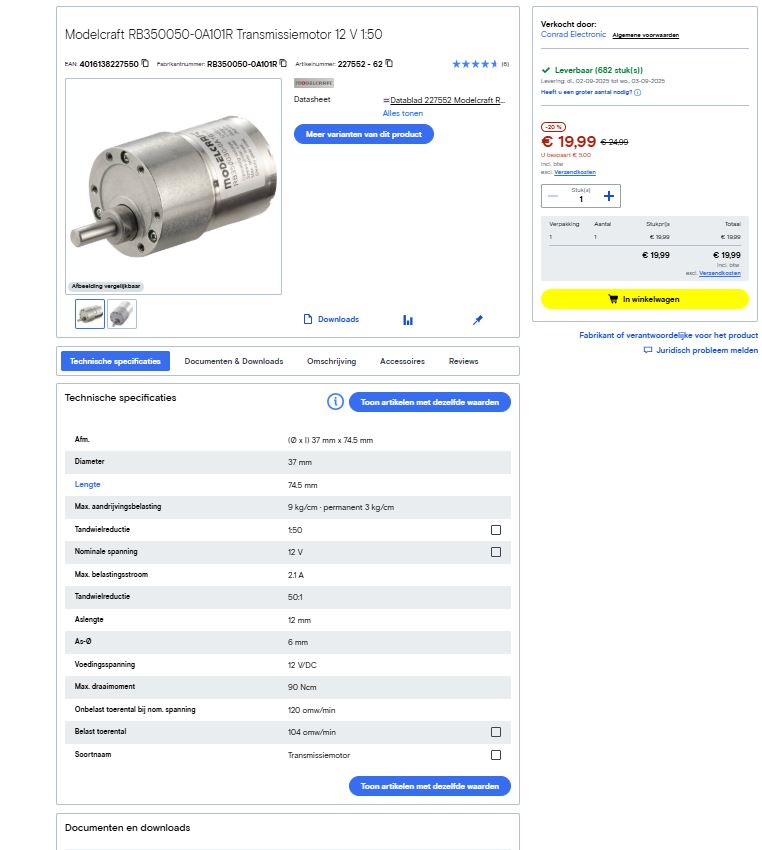Copy the Artikelnummer icon
The image size is (762, 850).
[x=389, y=63]
